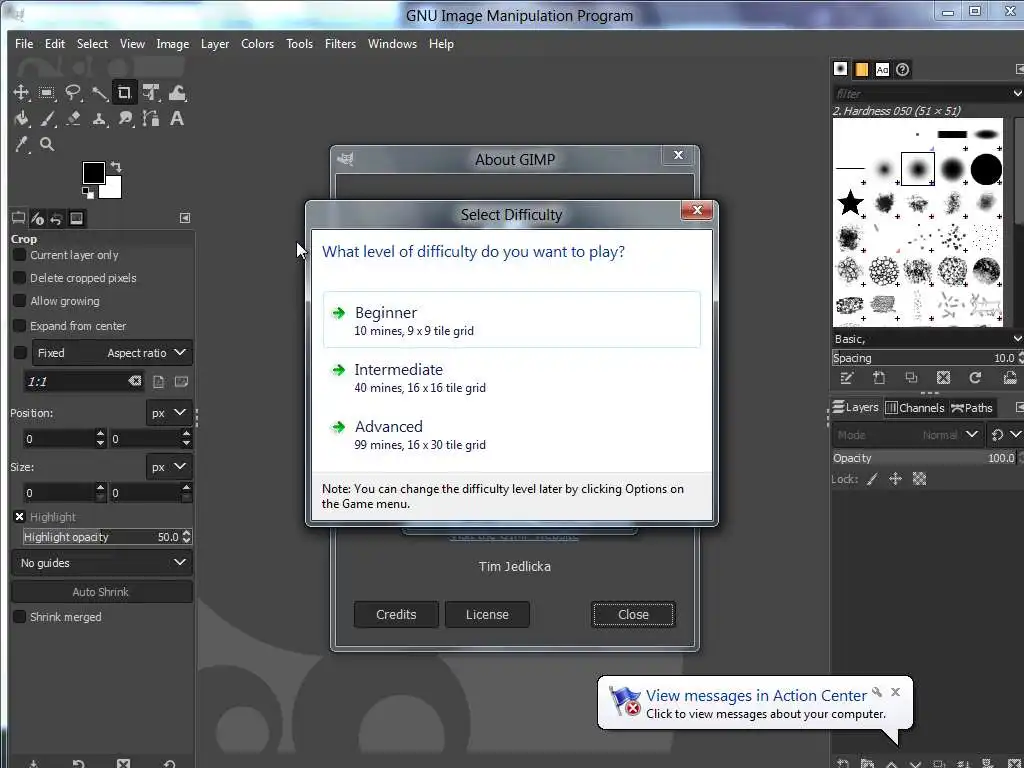Click Credits in About GIMP dialog
The height and width of the screenshot is (768, 1024).
click(396, 615)
